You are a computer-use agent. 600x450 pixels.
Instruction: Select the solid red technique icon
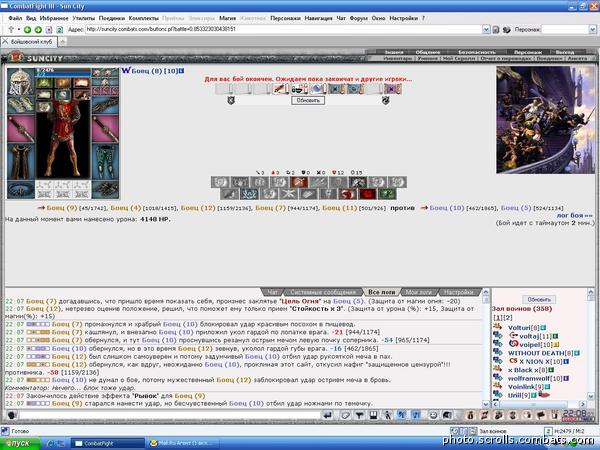[x=367, y=194]
